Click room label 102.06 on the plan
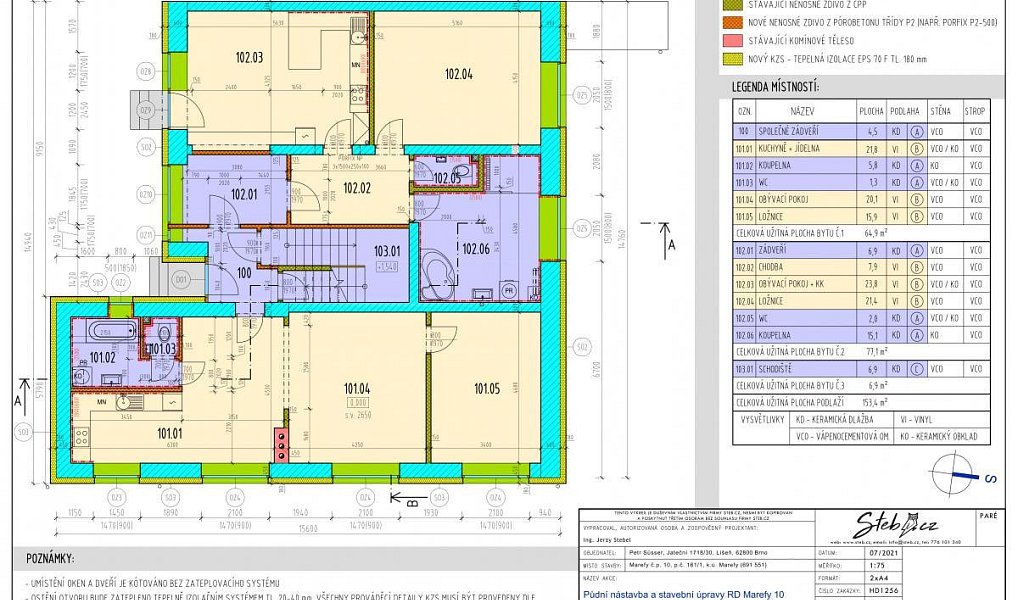This screenshot has width=1018, height=600. tap(475, 249)
